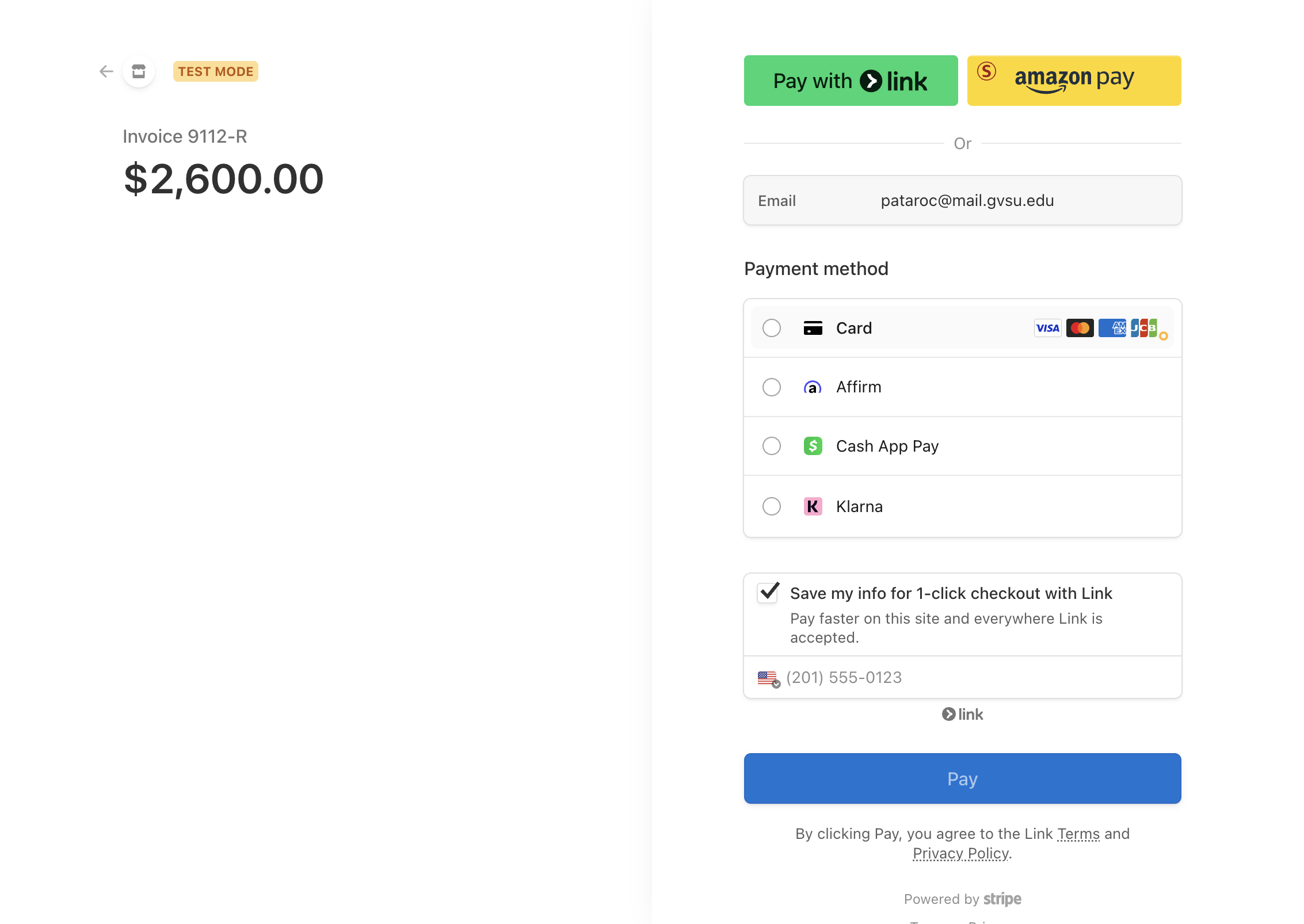Click the Amazon Pay button
The height and width of the screenshot is (924, 1304).
[1074, 81]
